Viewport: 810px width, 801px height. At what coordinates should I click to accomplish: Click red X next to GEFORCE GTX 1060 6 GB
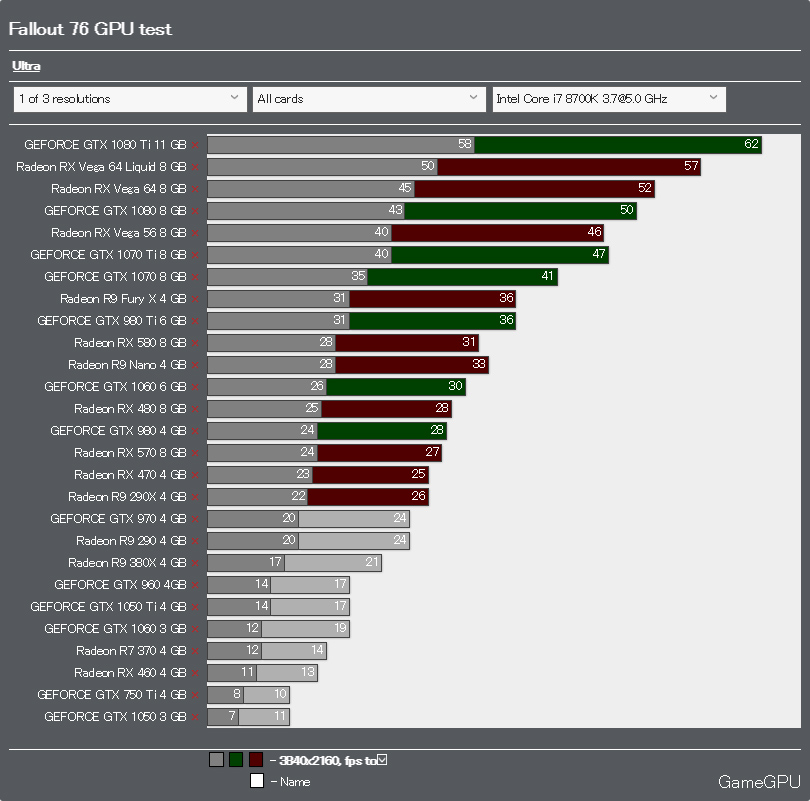pyautogui.click(x=195, y=387)
